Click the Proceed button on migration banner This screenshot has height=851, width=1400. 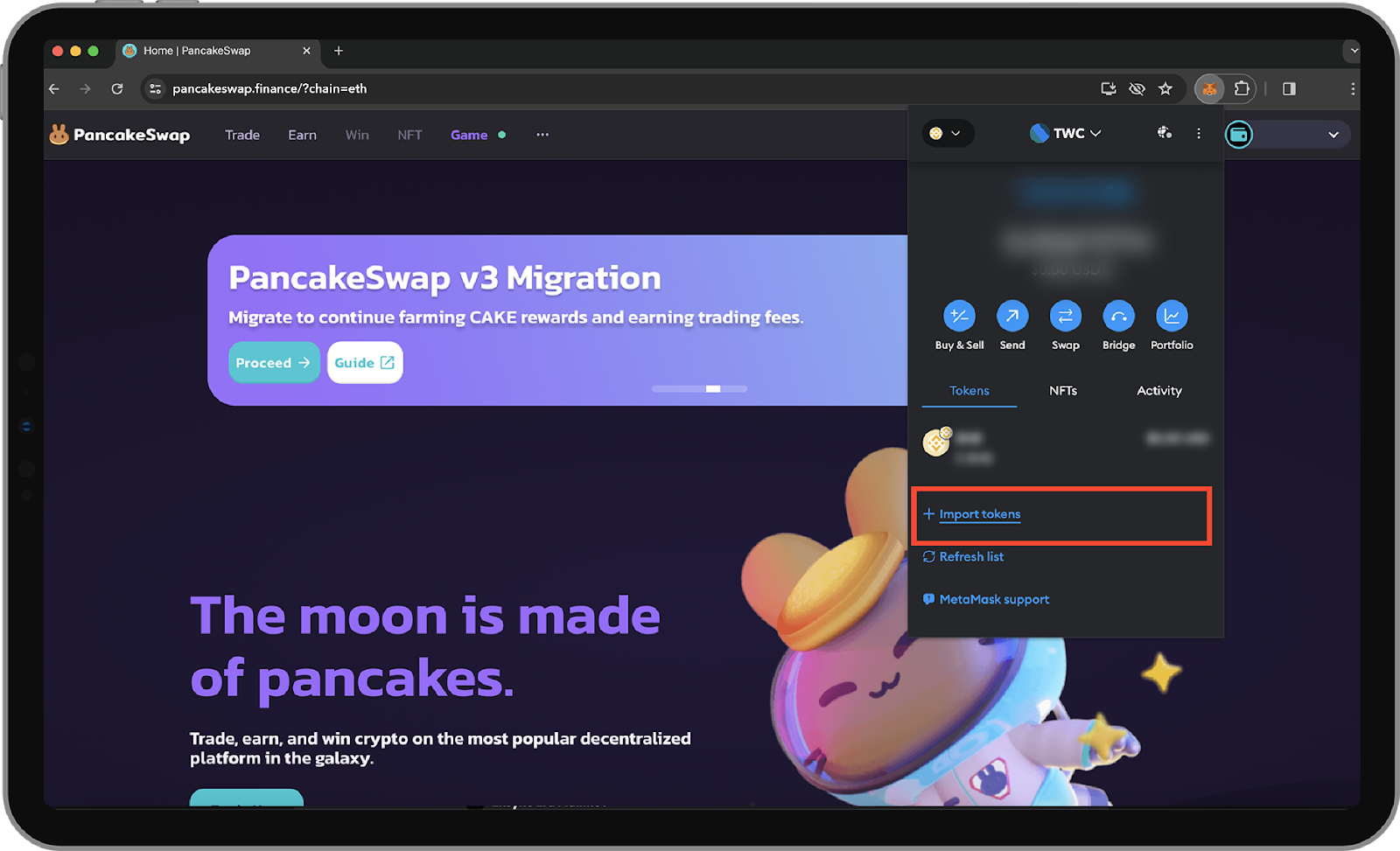point(274,362)
